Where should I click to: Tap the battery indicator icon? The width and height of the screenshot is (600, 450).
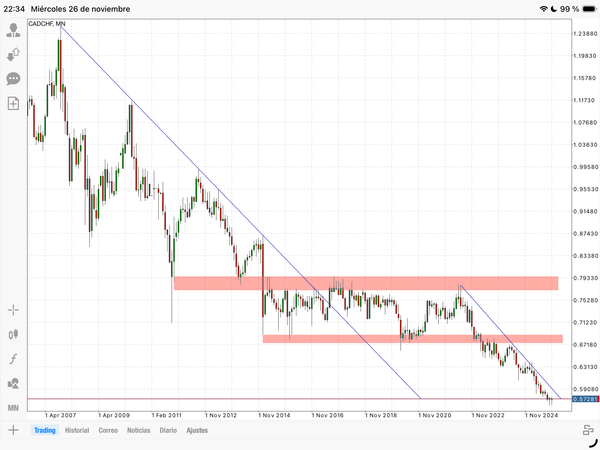point(589,9)
